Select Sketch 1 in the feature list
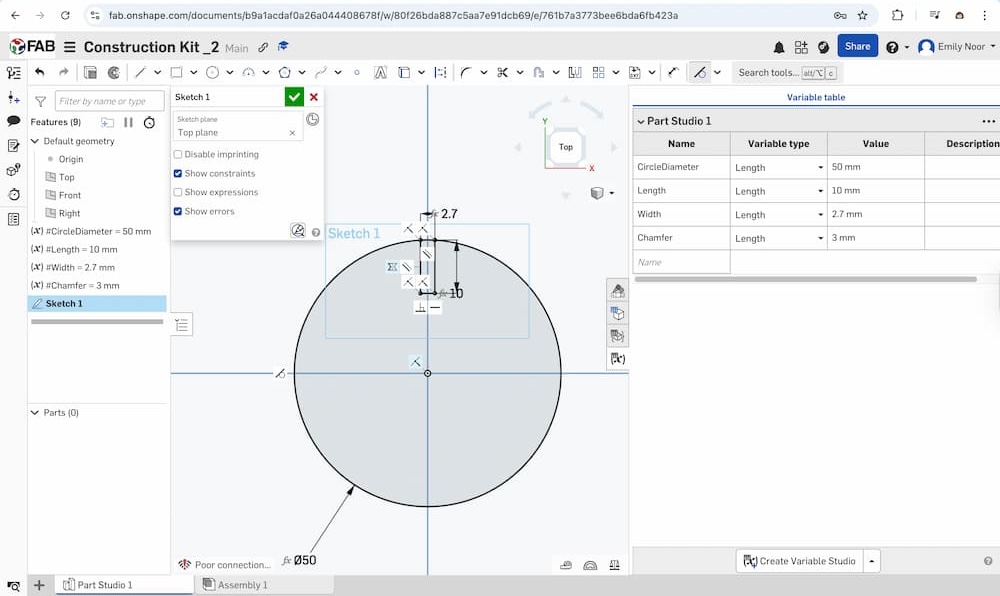The height and width of the screenshot is (596, 1000). coord(98,303)
